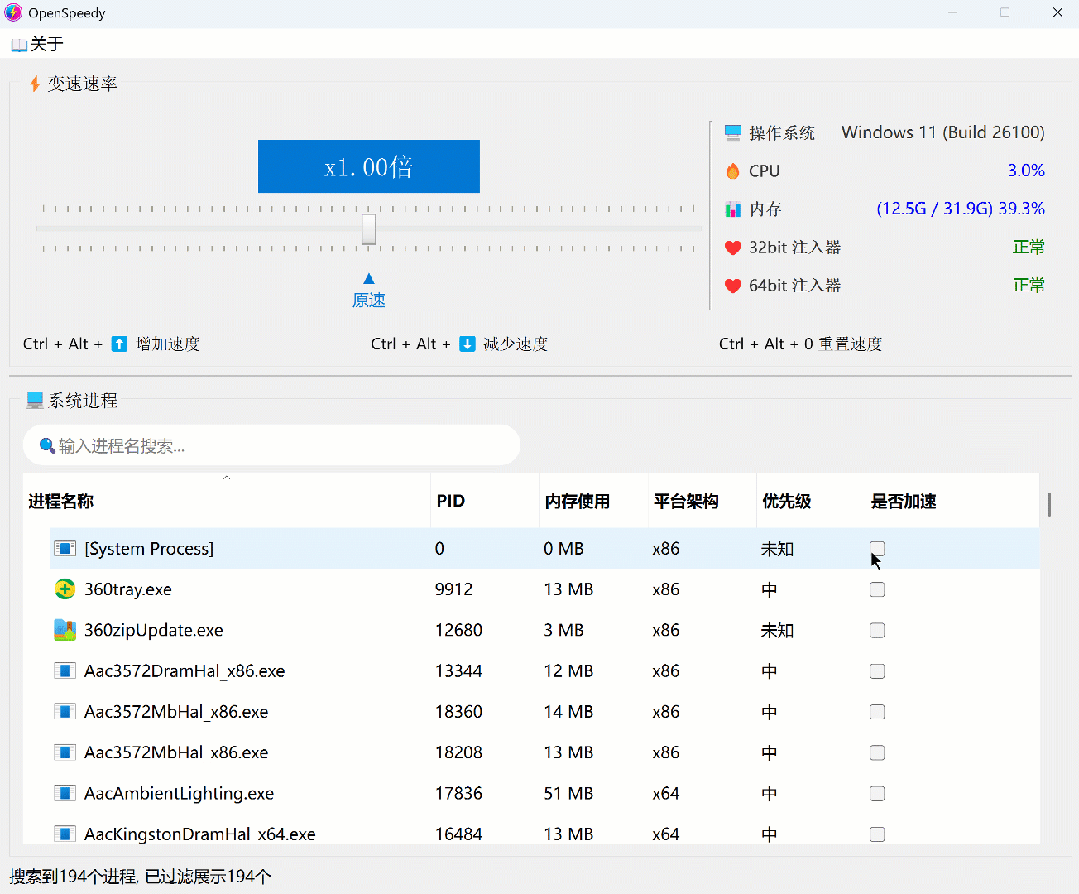Click the icon of Aac3572MbHal_x86.exe PID 18360
Screen dimensions: 1079x894
[x=65, y=712]
